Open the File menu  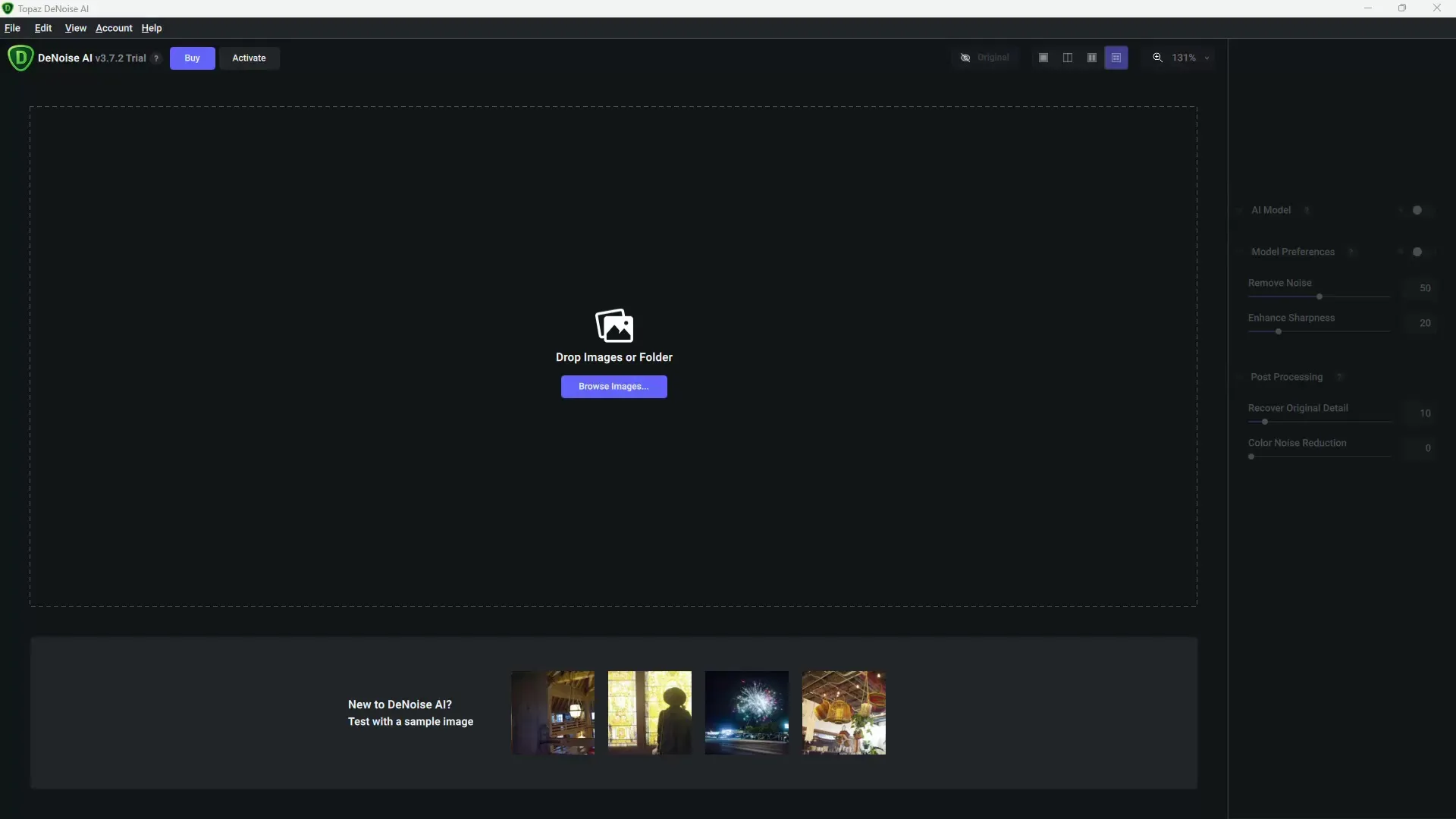click(12, 28)
